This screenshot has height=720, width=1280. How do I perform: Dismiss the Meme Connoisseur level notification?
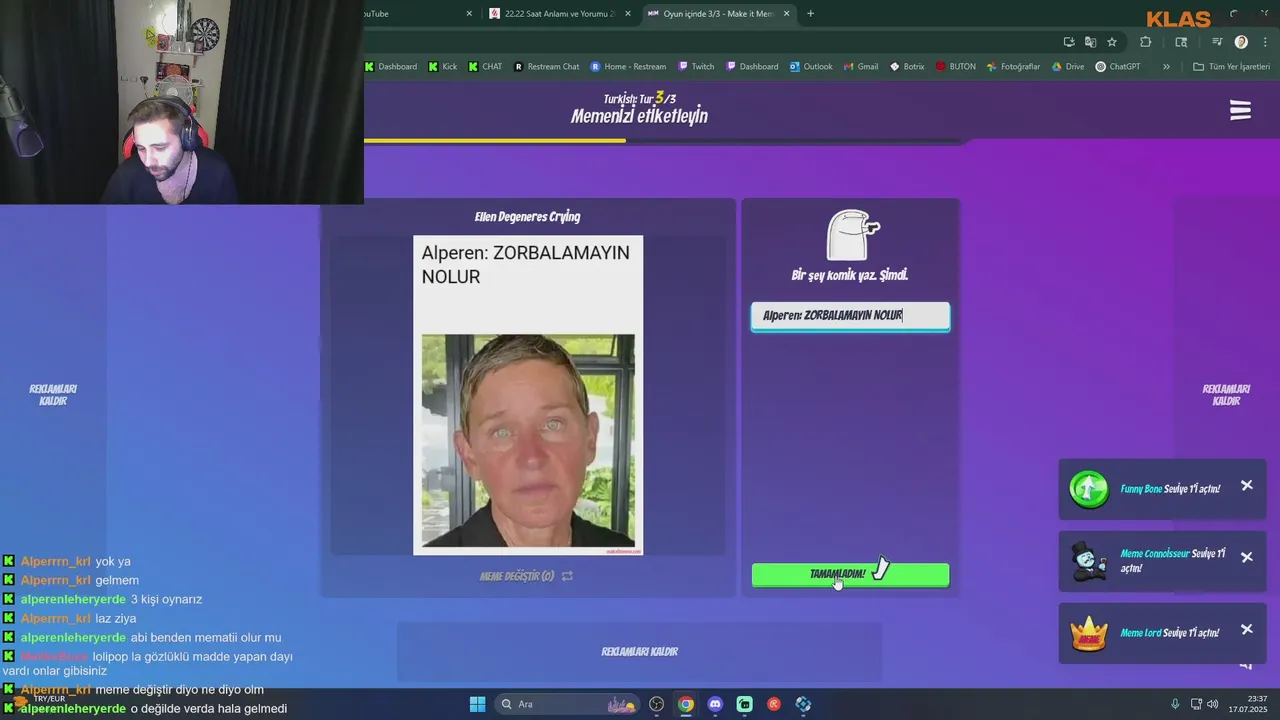pos(1246,557)
